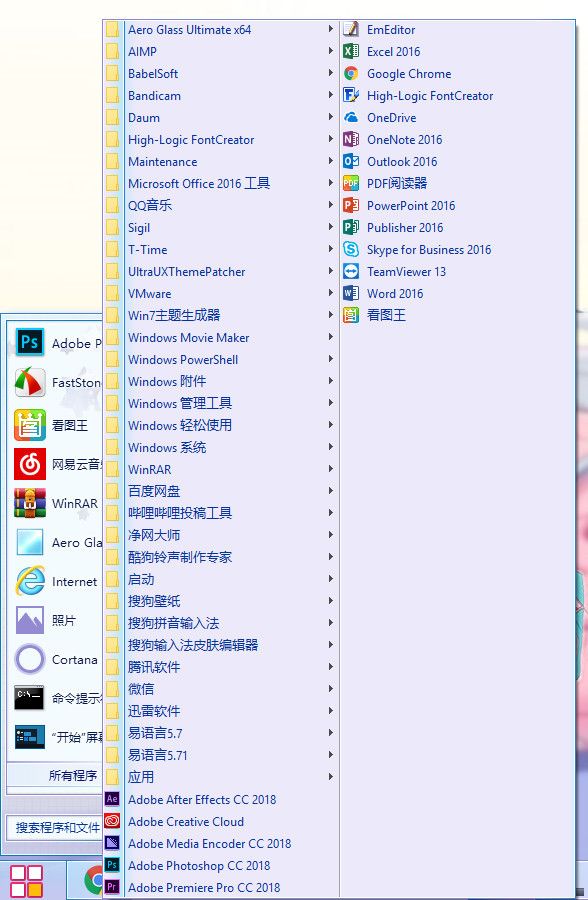
Task: Launch Adobe Premiere Pro CC 2018
Action: tap(221, 887)
